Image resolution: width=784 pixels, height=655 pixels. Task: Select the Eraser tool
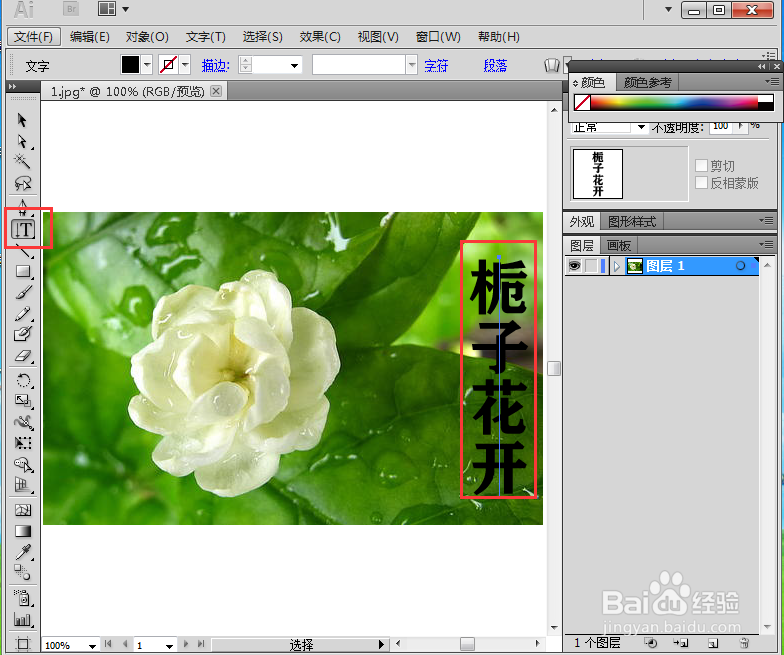click(23, 356)
